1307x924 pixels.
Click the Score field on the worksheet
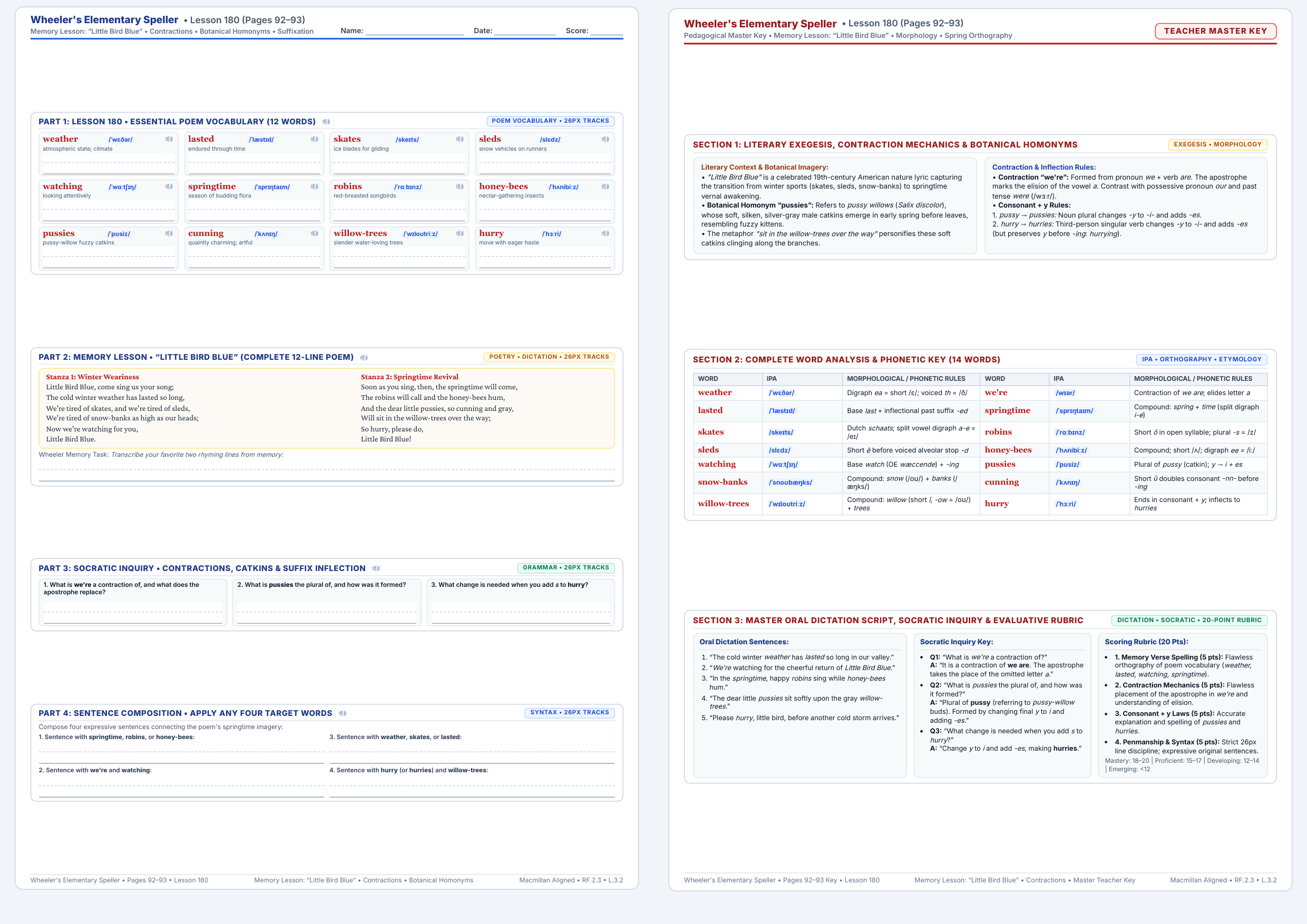pos(607,31)
